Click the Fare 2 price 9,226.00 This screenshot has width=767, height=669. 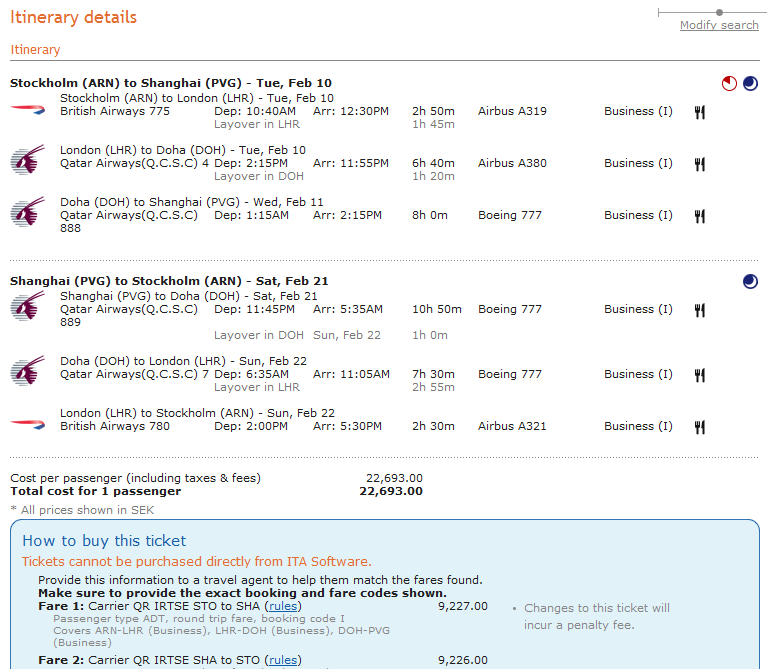[463, 660]
